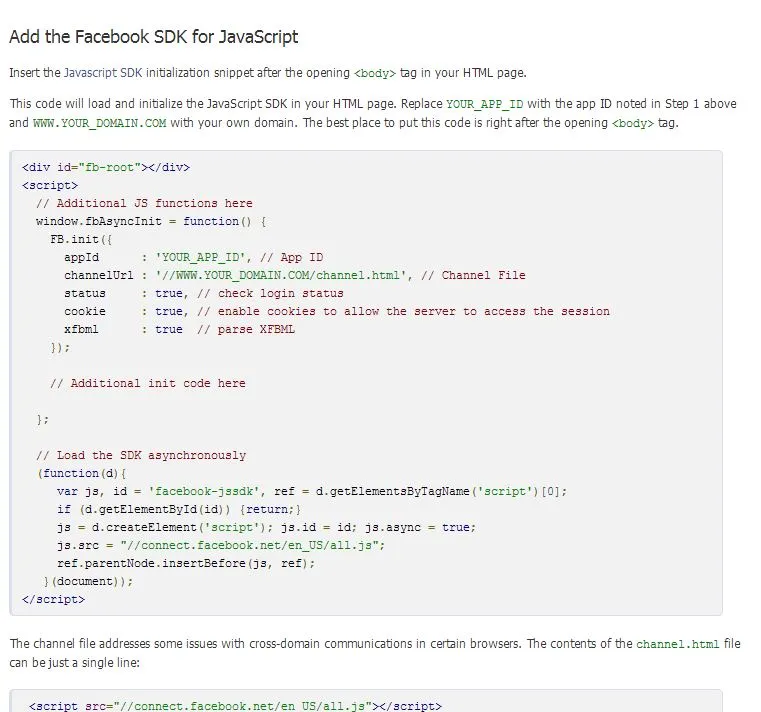Click the script src line in the bottom code block

click(x=235, y=706)
